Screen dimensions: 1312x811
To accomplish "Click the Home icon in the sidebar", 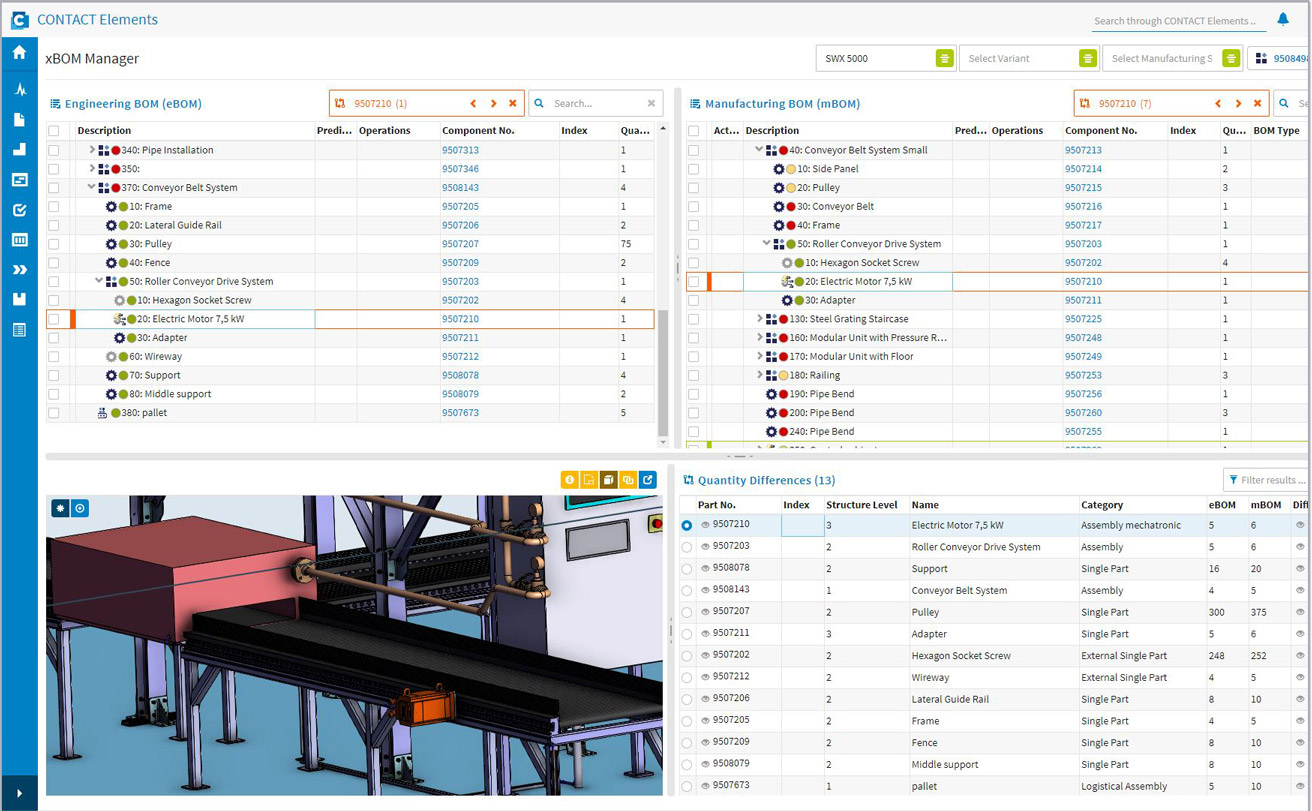I will coord(19,53).
